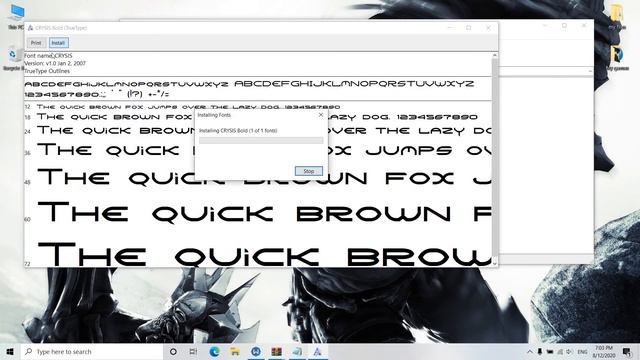Click scroll up arrow of font preview
The width and height of the screenshot is (640, 360).
coord(495,55)
